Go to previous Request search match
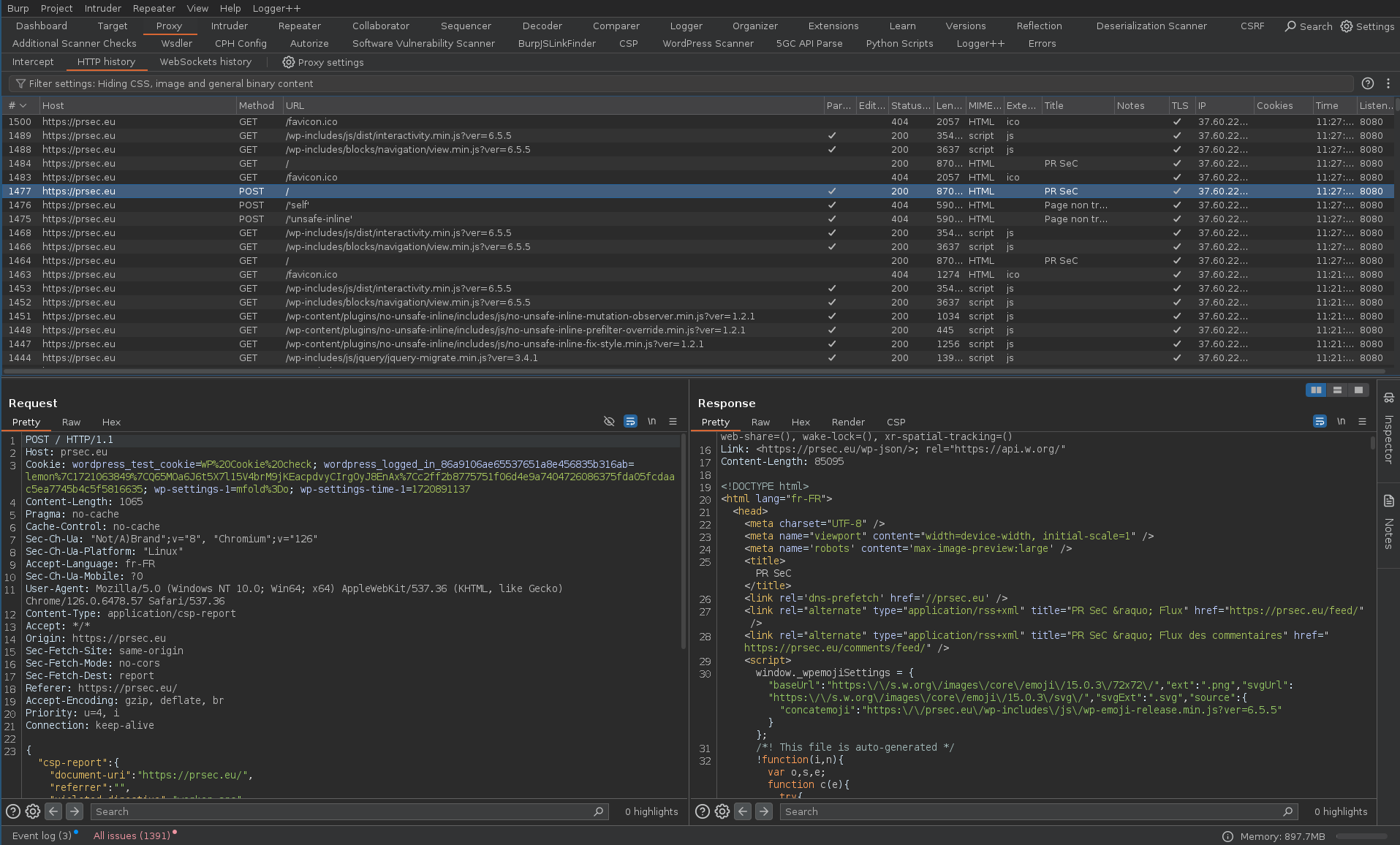Image resolution: width=1400 pixels, height=845 pixels. [53, 811]
